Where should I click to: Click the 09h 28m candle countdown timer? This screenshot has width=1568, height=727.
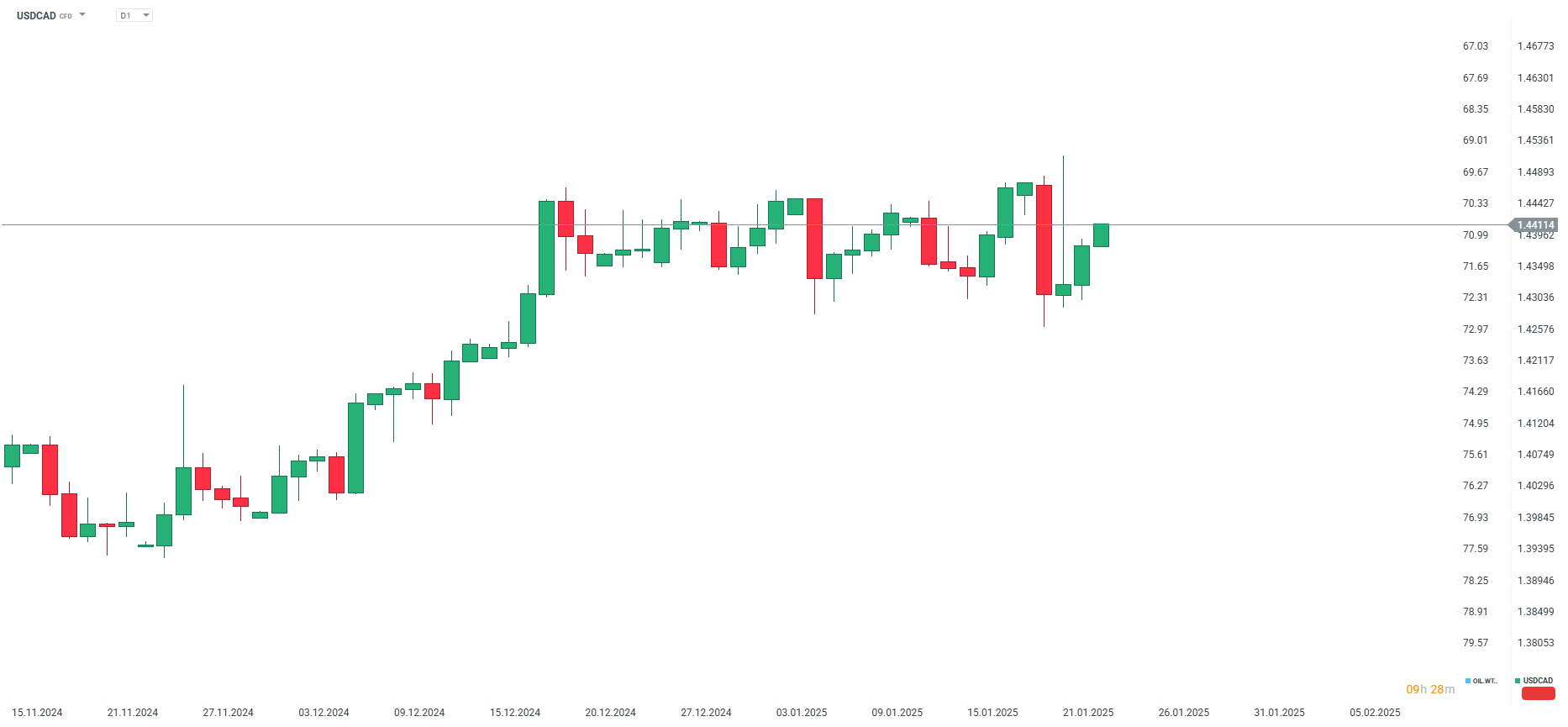tap(1430, 689)
